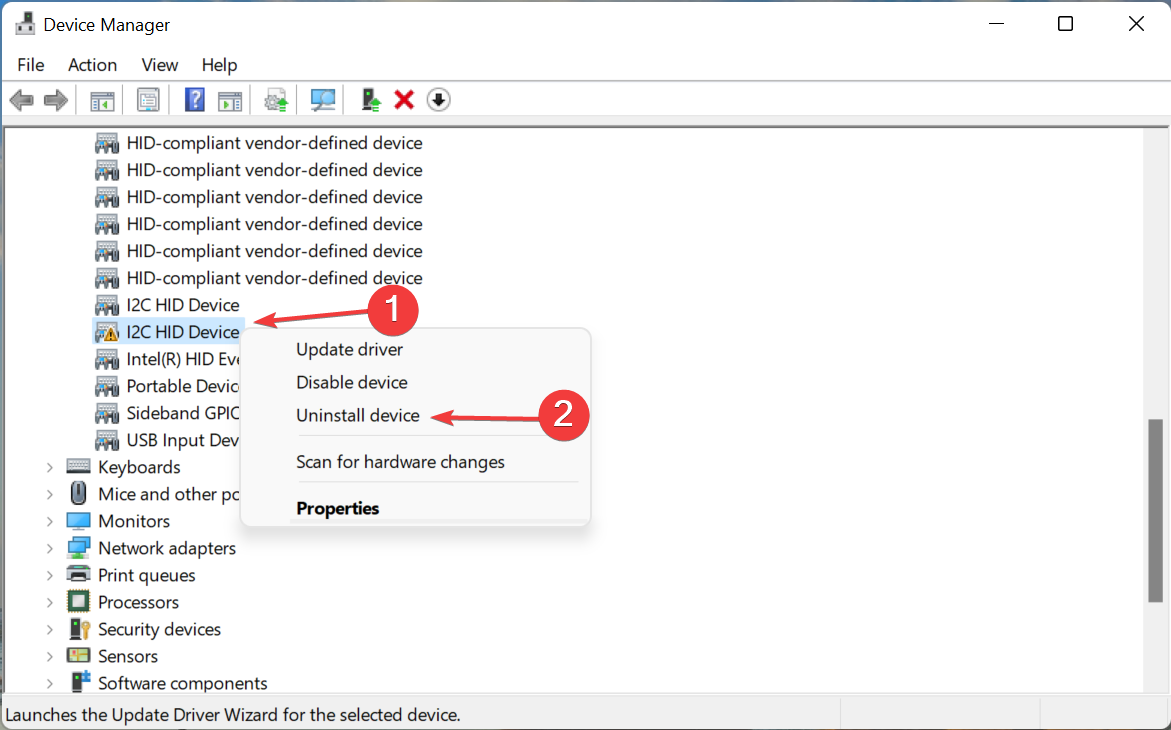Select the highlighted I2C HID Device entry
The height and width of the screenshot is (730, 1171).
[182, 331]
